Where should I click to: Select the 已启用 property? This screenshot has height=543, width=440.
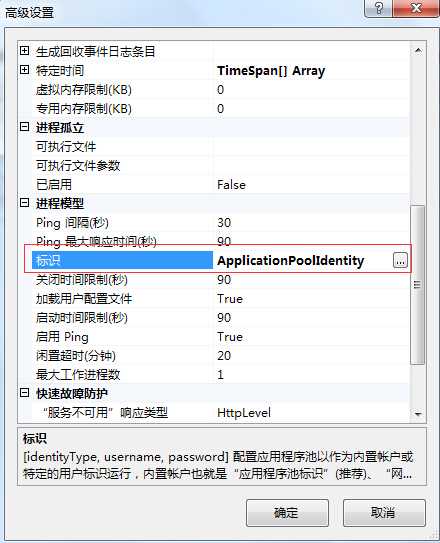click(54, 185)
